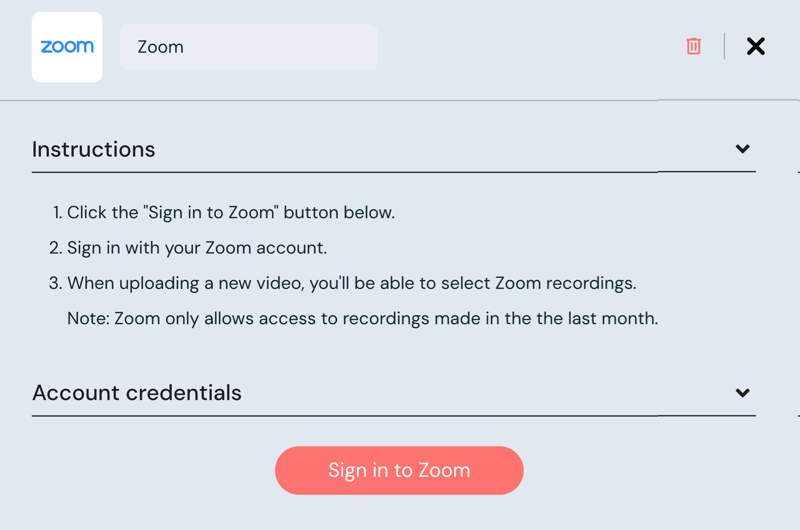The width and height of the screenshot is (800, 530).
Task: Click the note about last month recordings
Action: click(x=362, y=319)
